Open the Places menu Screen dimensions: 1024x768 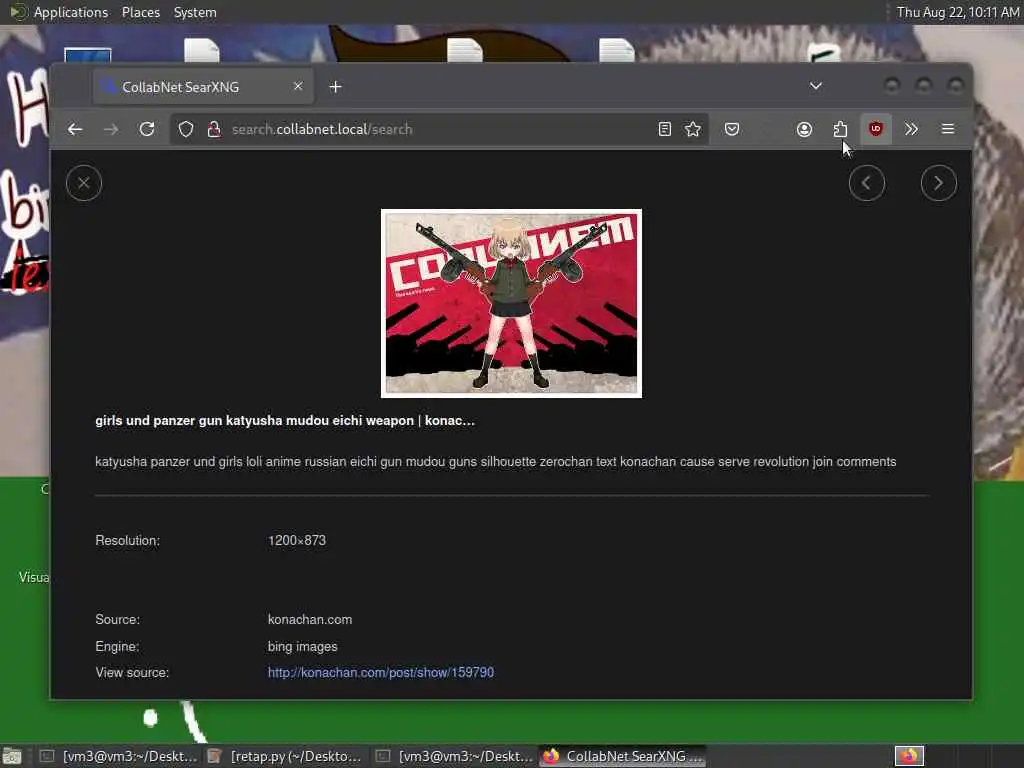(140, 12)
